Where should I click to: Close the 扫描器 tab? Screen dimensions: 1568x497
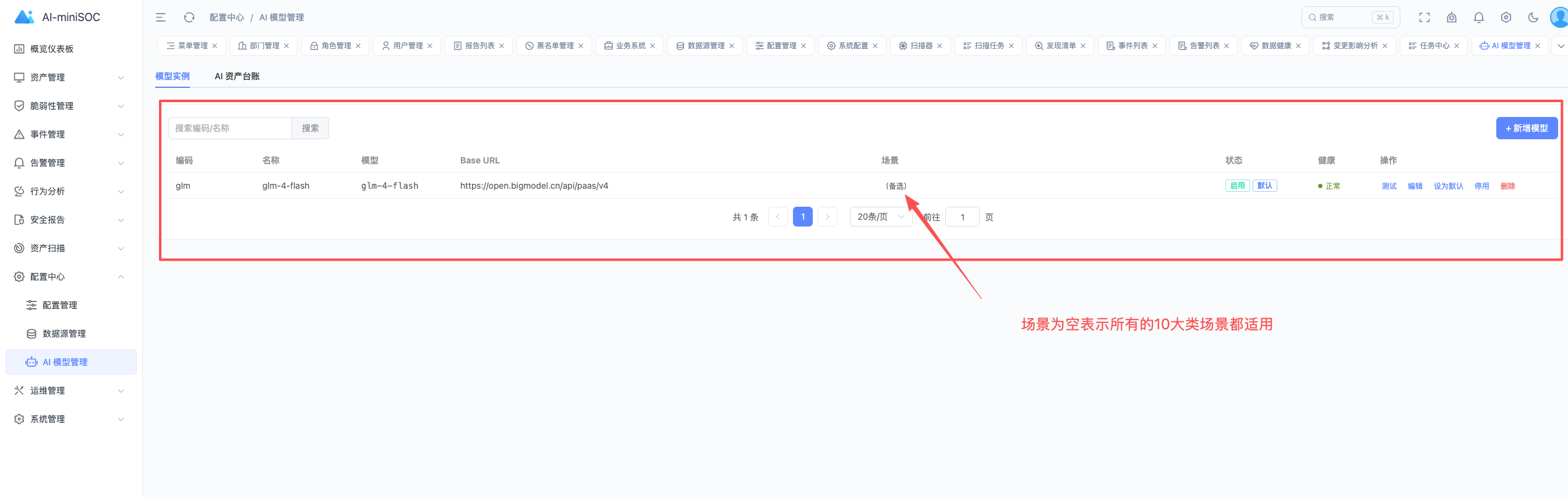coord(940,46)
